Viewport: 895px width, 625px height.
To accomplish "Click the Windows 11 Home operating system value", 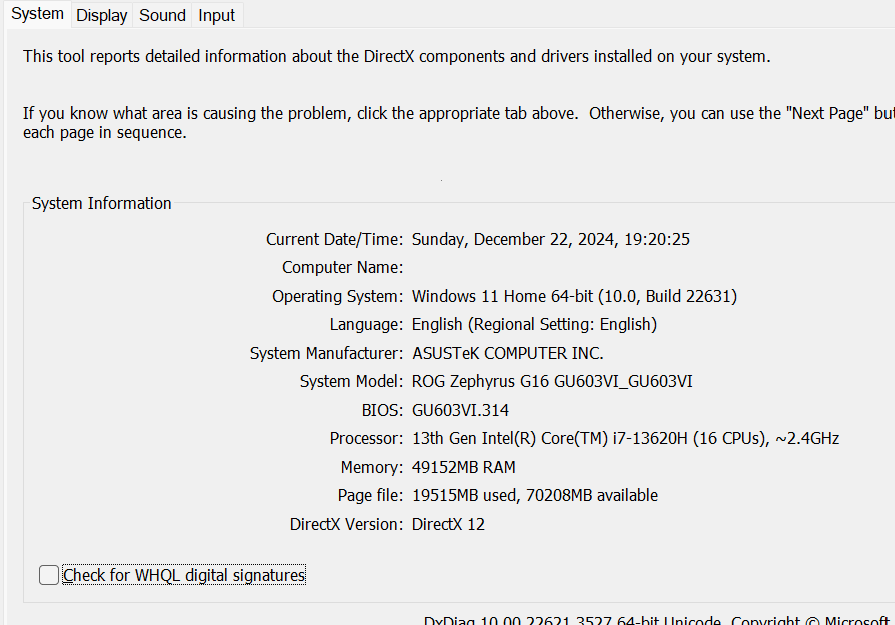I will [x=574, y=297].
